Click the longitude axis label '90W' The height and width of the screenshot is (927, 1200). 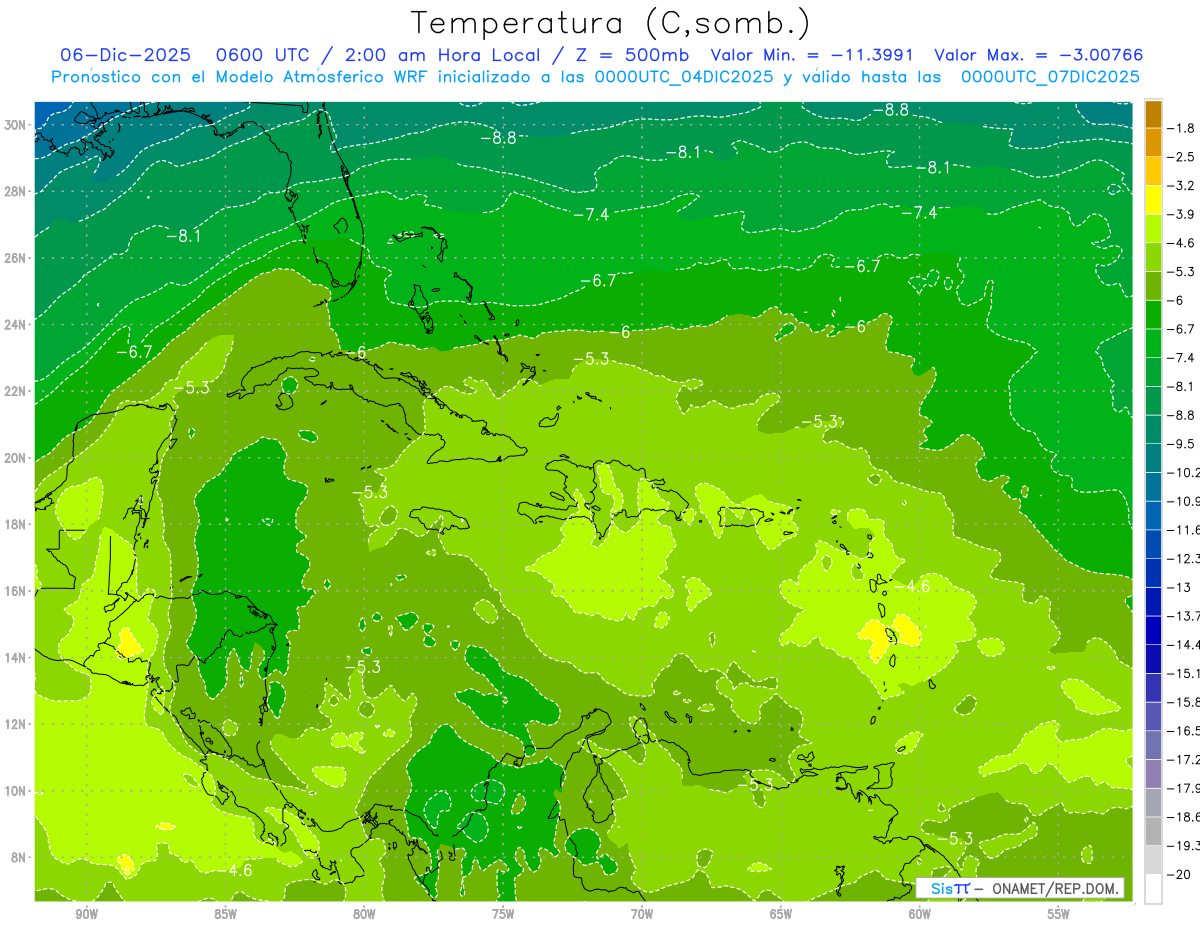pyautogui.click(x=86, y=914)
